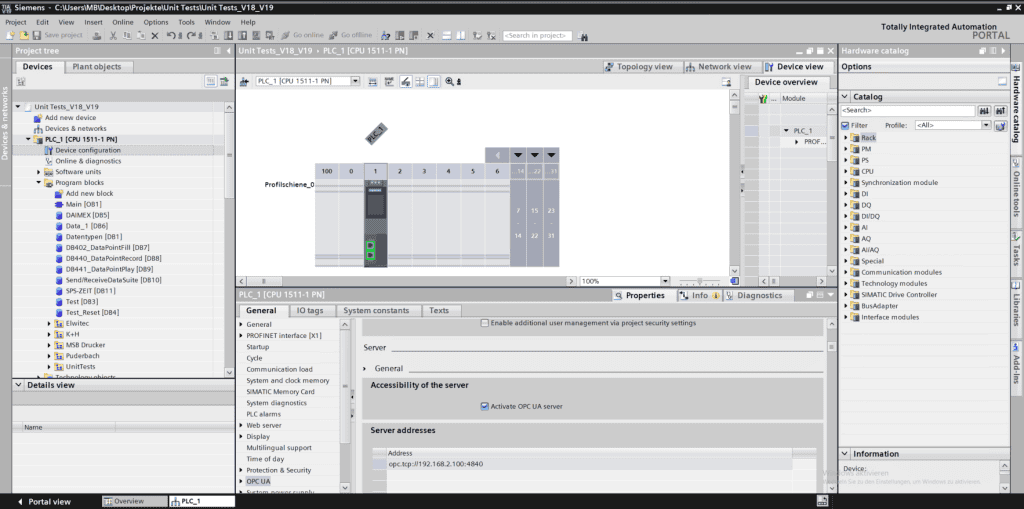Click catalog search downward icon

[984, 110]
